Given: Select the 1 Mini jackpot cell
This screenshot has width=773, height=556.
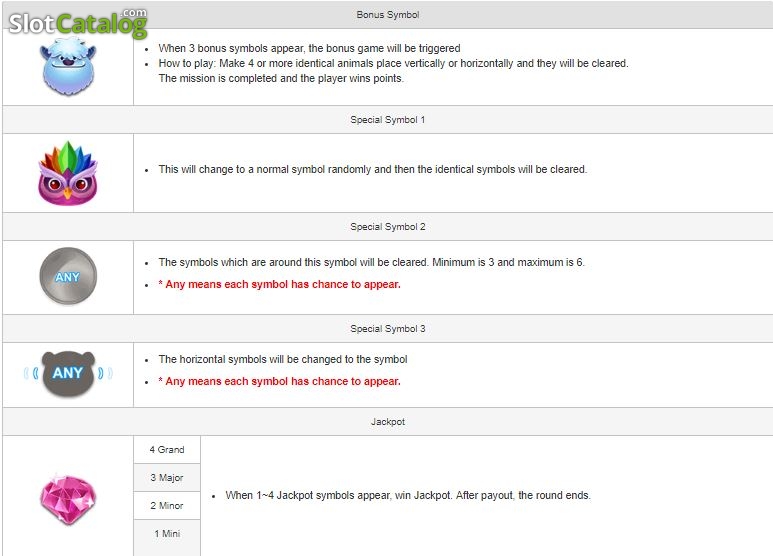Looking at the screenshot, I should pos(167,534).
